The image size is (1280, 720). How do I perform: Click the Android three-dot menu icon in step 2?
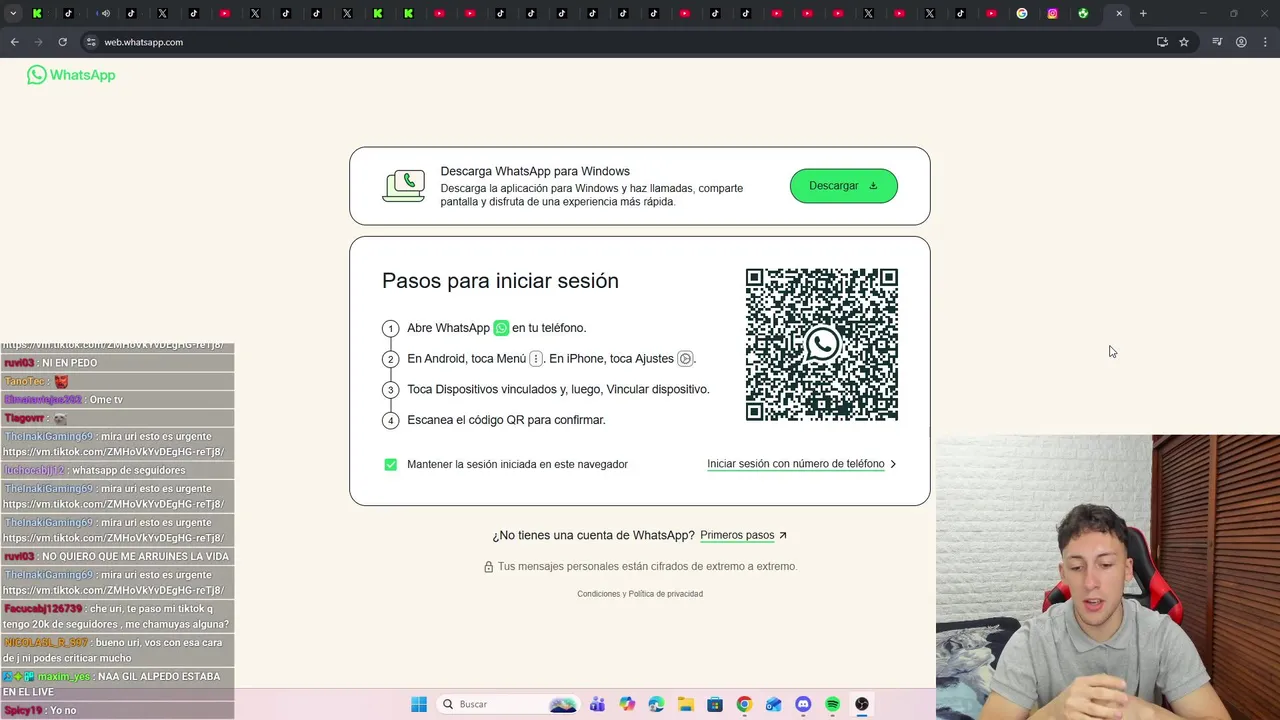536,359
